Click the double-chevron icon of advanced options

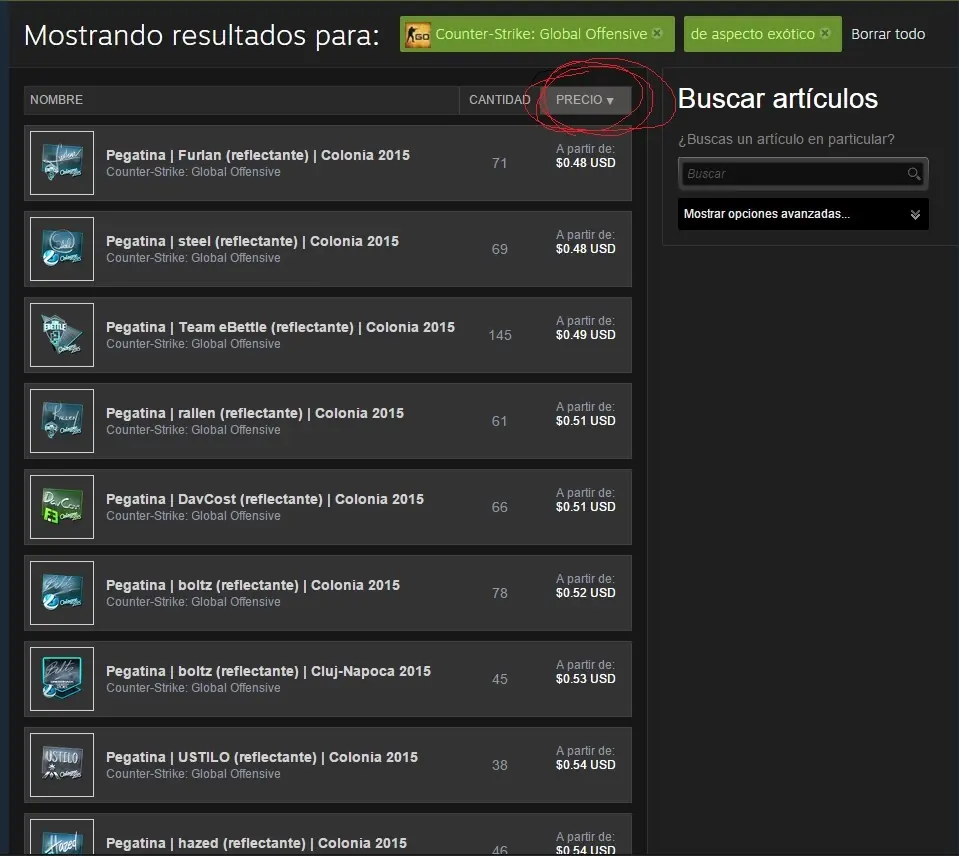pyautogui.click(x=915, y=215)
